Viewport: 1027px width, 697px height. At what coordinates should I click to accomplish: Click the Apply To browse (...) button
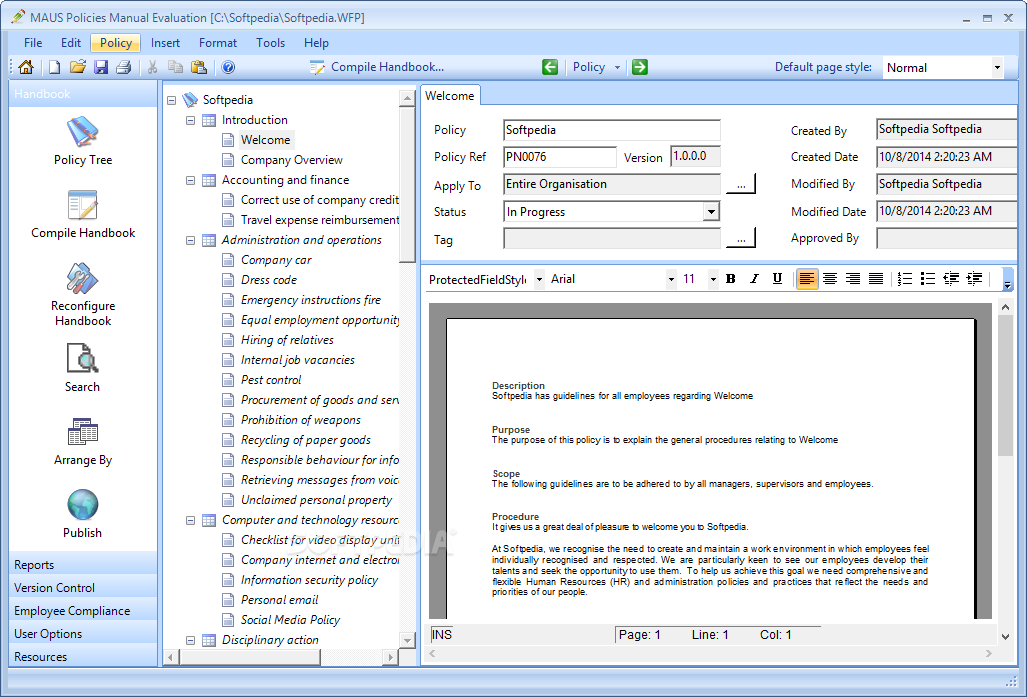(x=741, y=185)
